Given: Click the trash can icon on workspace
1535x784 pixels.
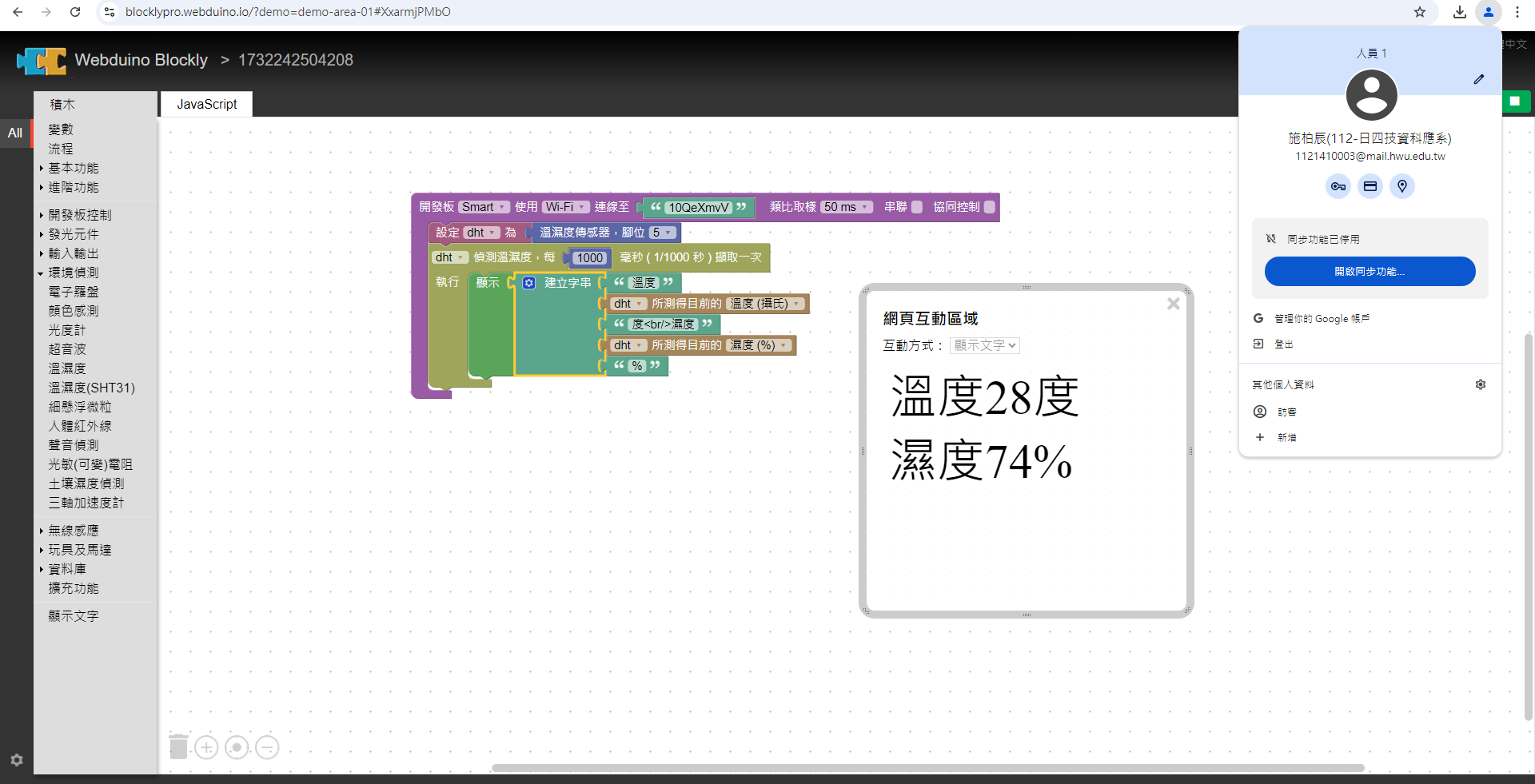Looking at the screenshot, I should pos(178,746).
